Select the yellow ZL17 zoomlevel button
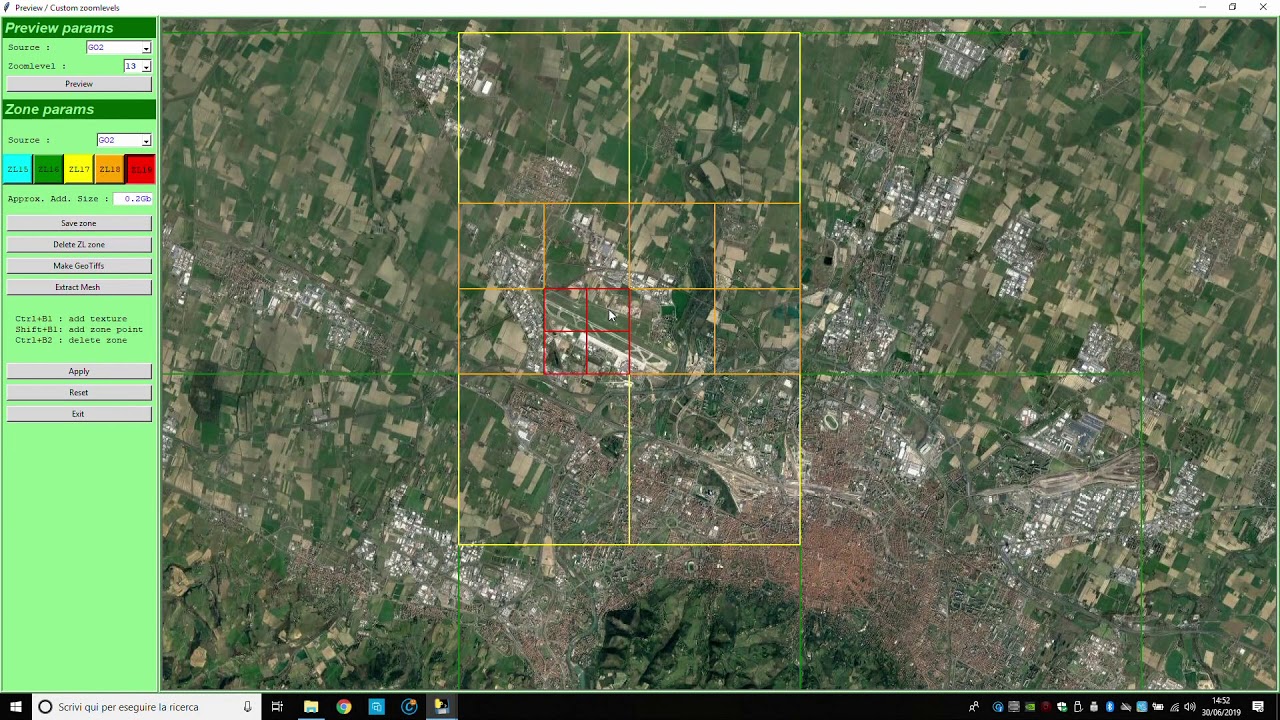The height and width of the screenshot is (720, 1280). (79, 169)
